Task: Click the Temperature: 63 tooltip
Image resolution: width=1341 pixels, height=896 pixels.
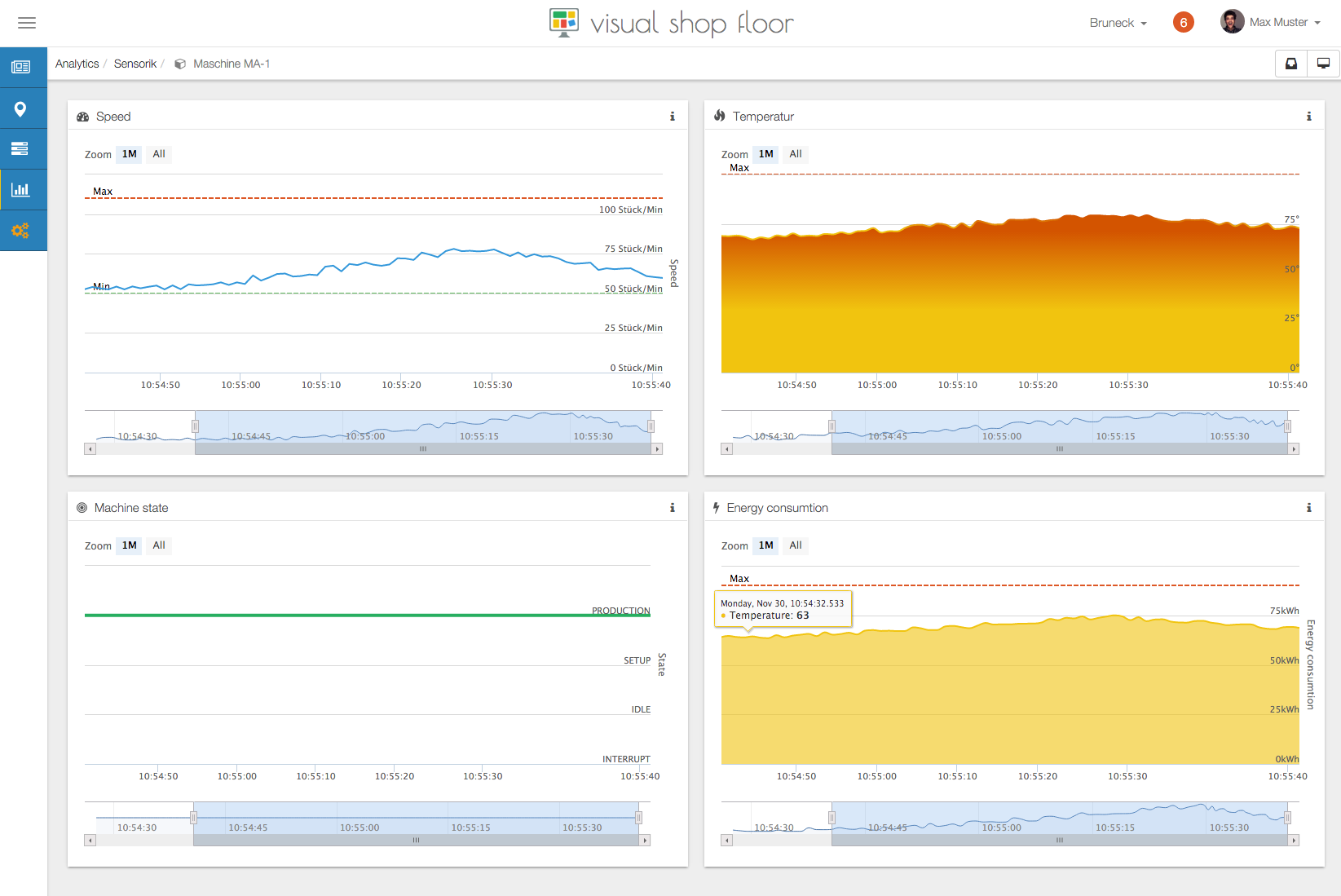Action: 783,610
